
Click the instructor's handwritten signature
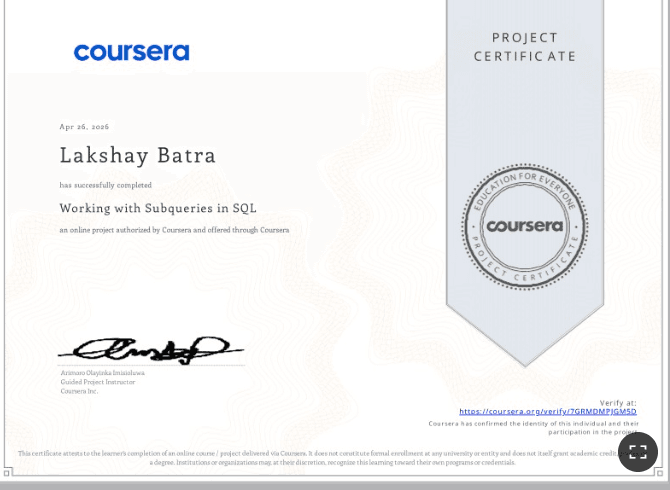(x=151, y=351)
